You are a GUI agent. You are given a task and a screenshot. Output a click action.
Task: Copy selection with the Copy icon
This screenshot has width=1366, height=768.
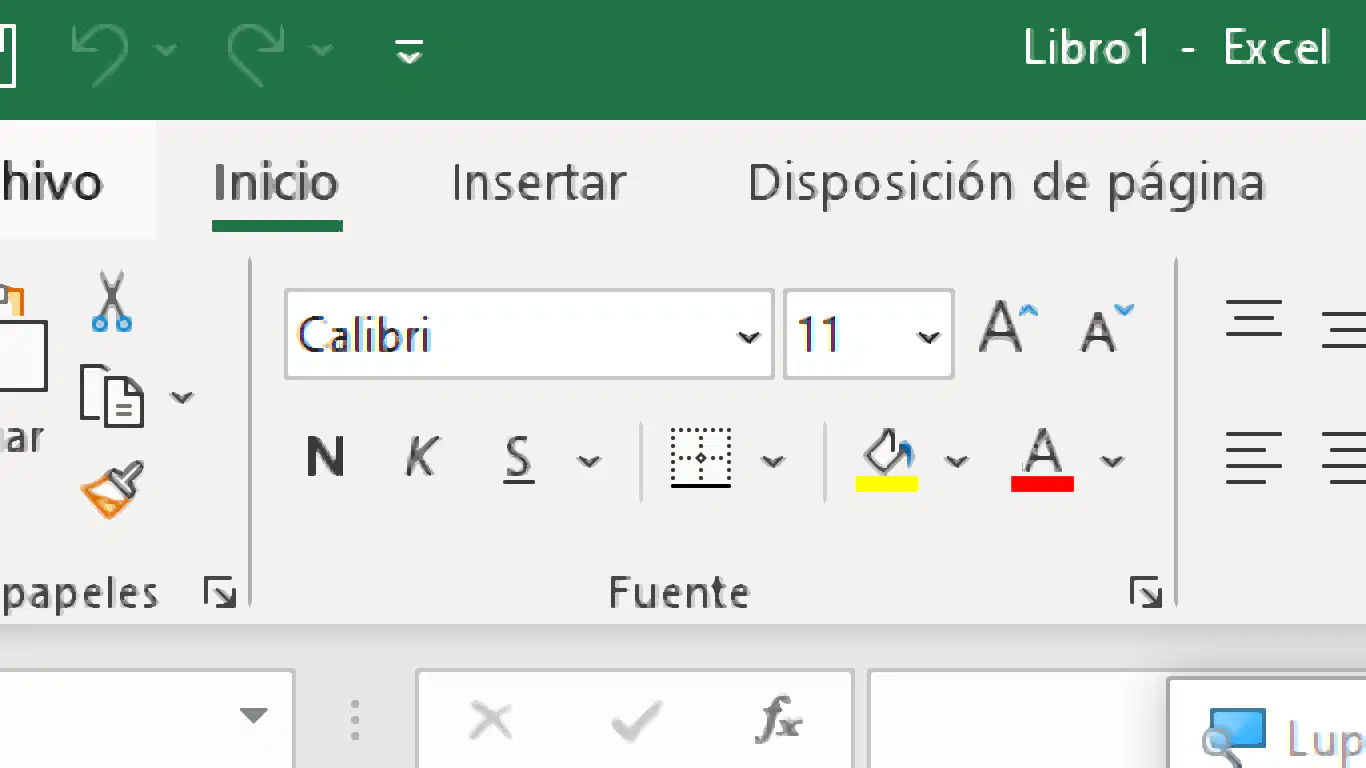112,396
